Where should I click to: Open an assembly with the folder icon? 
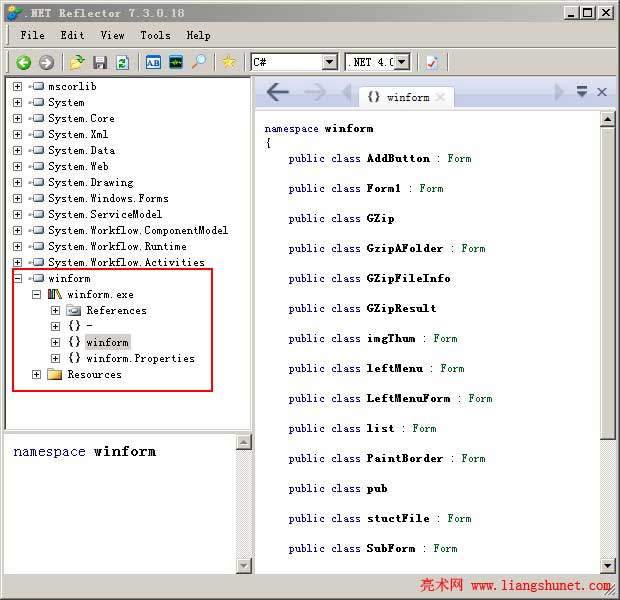(77, 62)
